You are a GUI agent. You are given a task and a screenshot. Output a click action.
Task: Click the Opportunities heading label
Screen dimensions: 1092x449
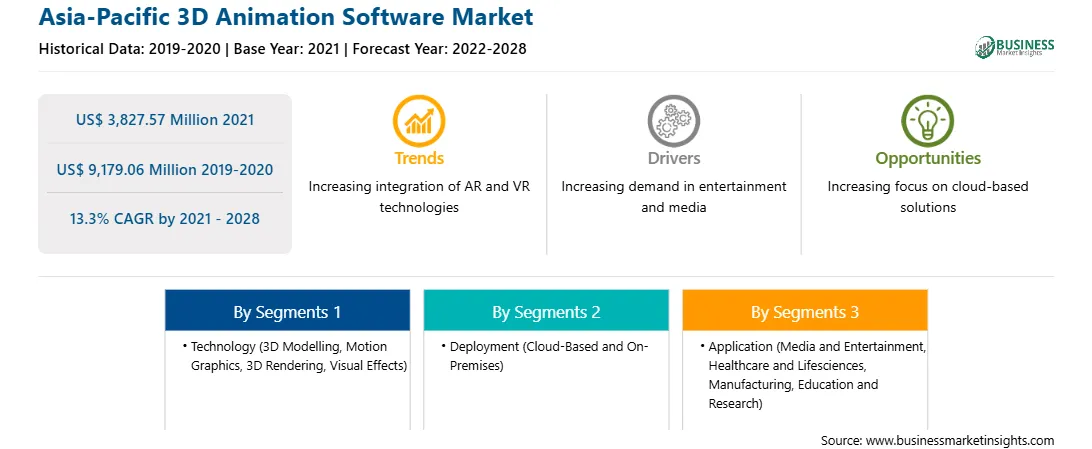tap(928, 159)
